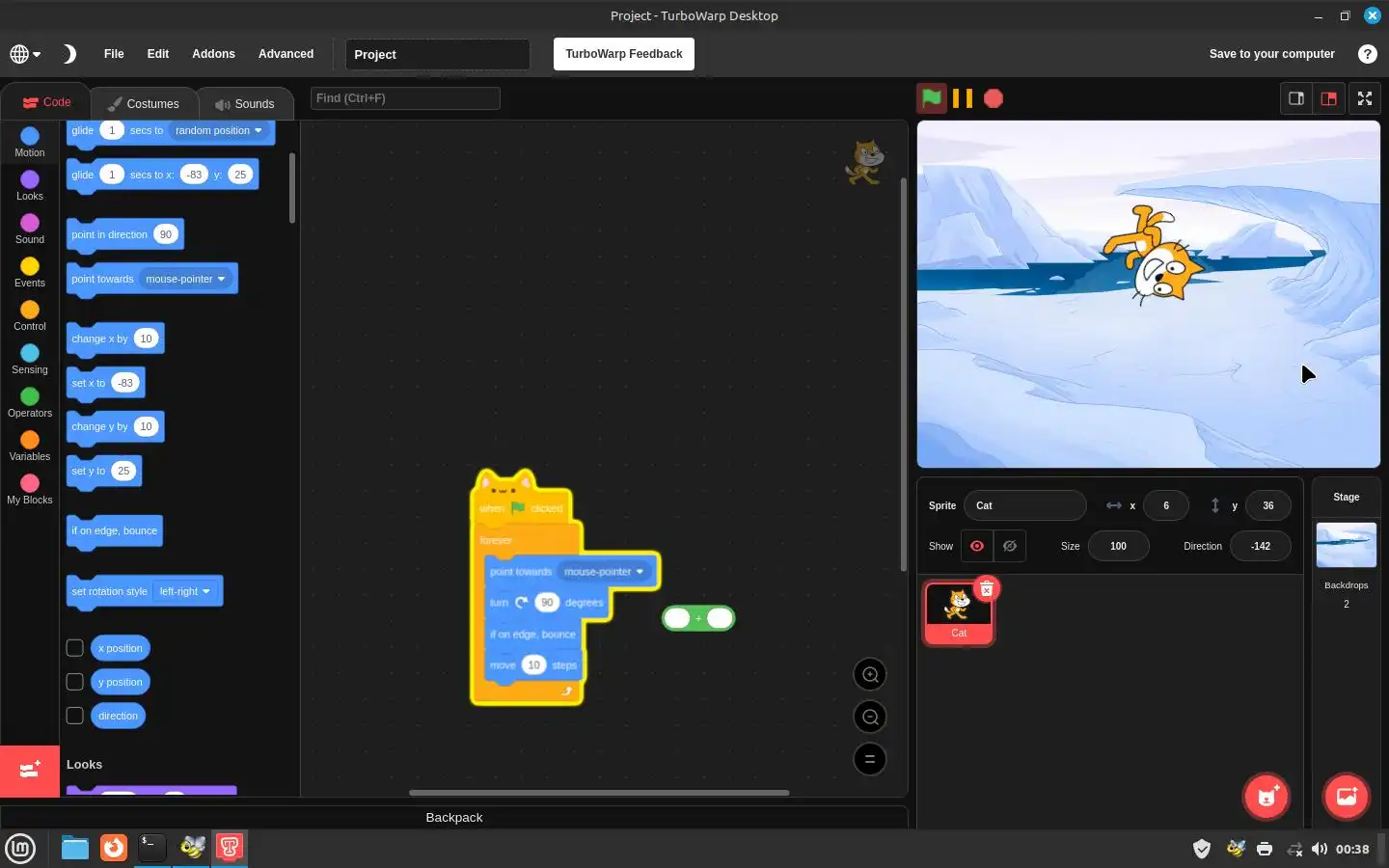Switch to the Sounds tab
Screen dimensions: 1389x868
pyautogui.click(x=245, y=103)
